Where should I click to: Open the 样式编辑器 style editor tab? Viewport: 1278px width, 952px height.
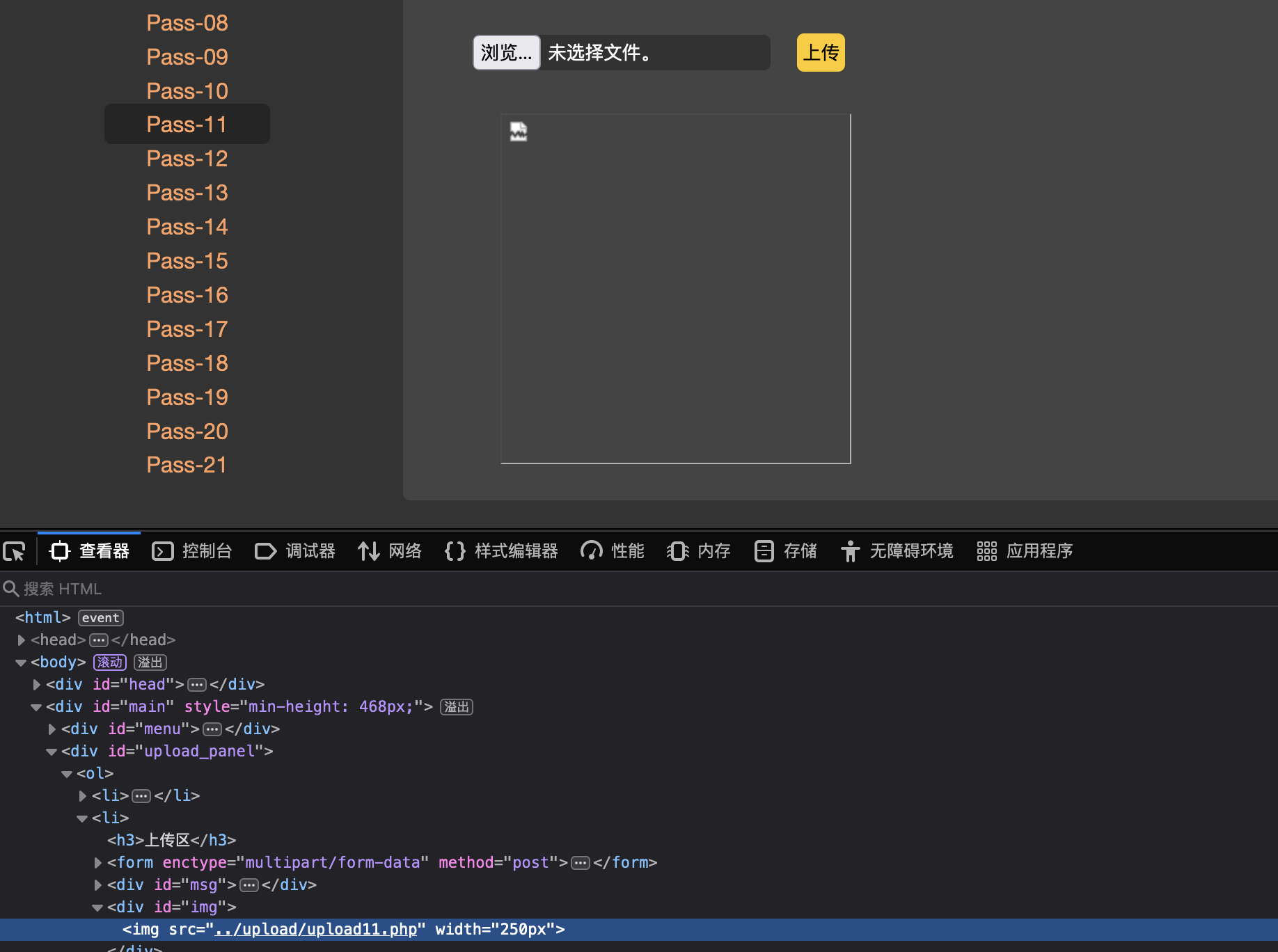[501, 551]
